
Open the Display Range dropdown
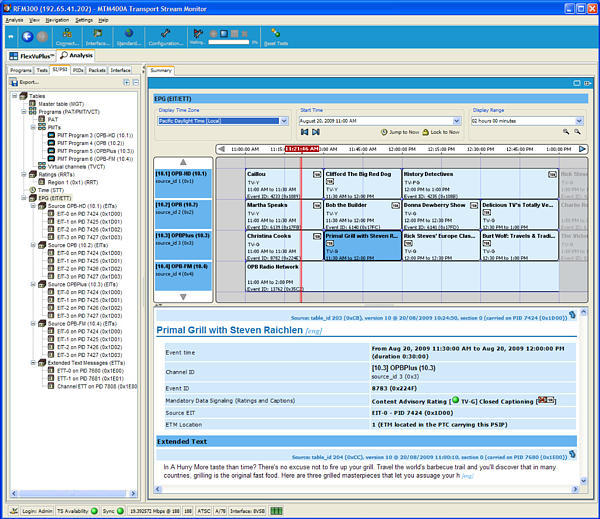[x=579, y=120]
